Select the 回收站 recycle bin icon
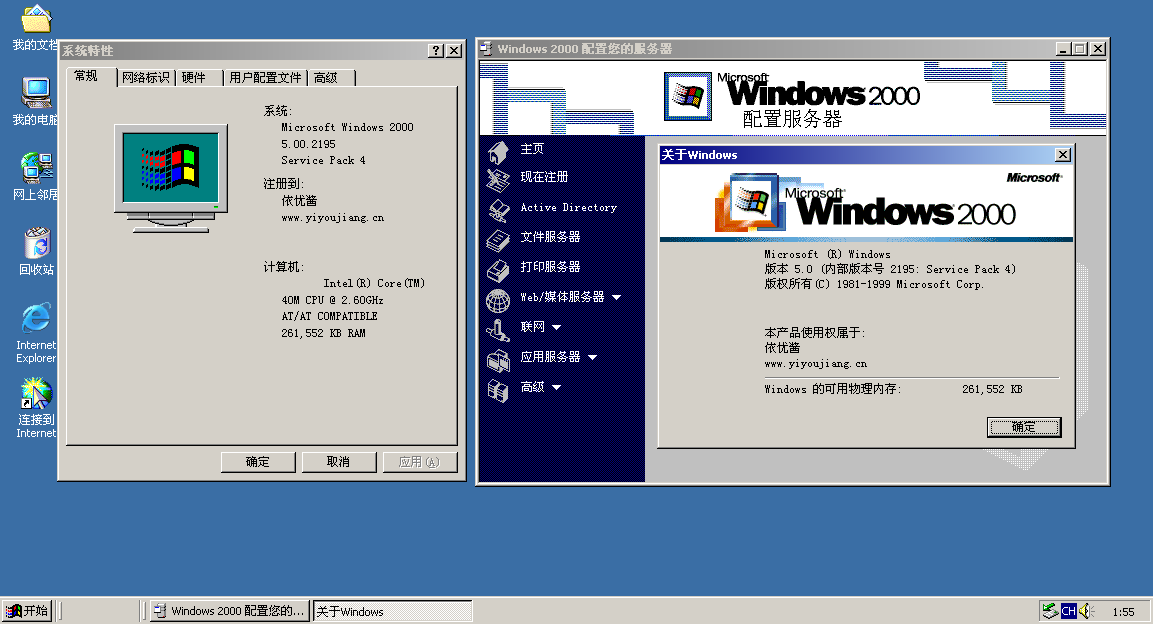The height and width of the screenshot is (624, 1153). pos(36,243)
